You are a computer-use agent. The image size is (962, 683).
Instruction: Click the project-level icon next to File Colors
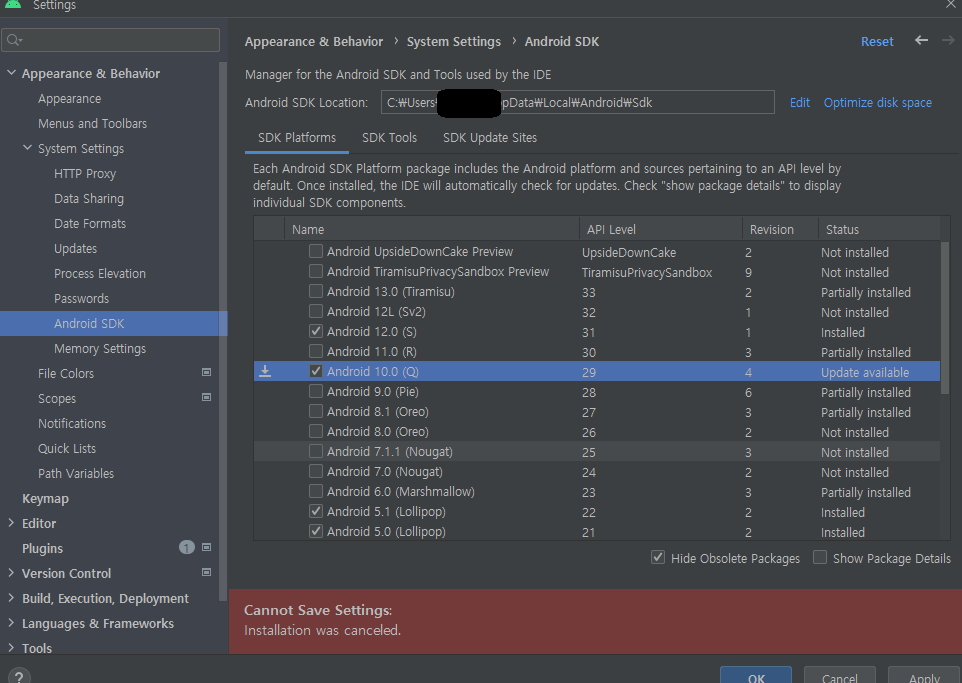(207, 372)
